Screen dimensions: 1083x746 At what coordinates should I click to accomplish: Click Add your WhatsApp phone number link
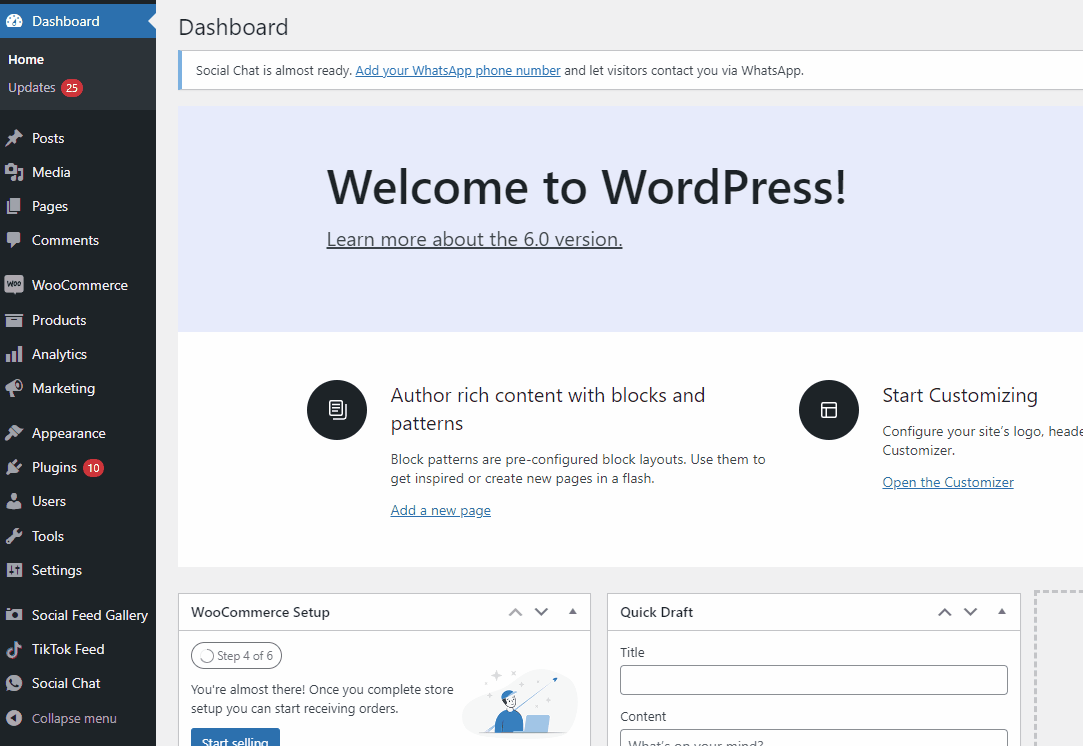coord(458,70)
